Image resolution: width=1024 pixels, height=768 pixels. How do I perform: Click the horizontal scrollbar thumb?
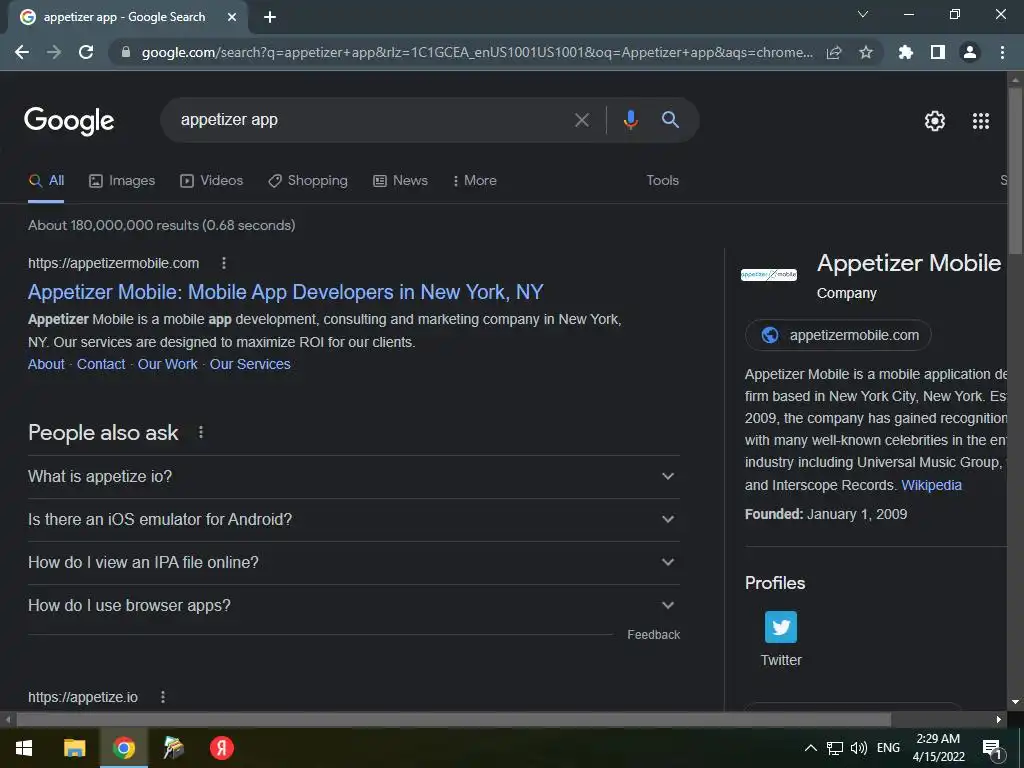click(453, 720)
